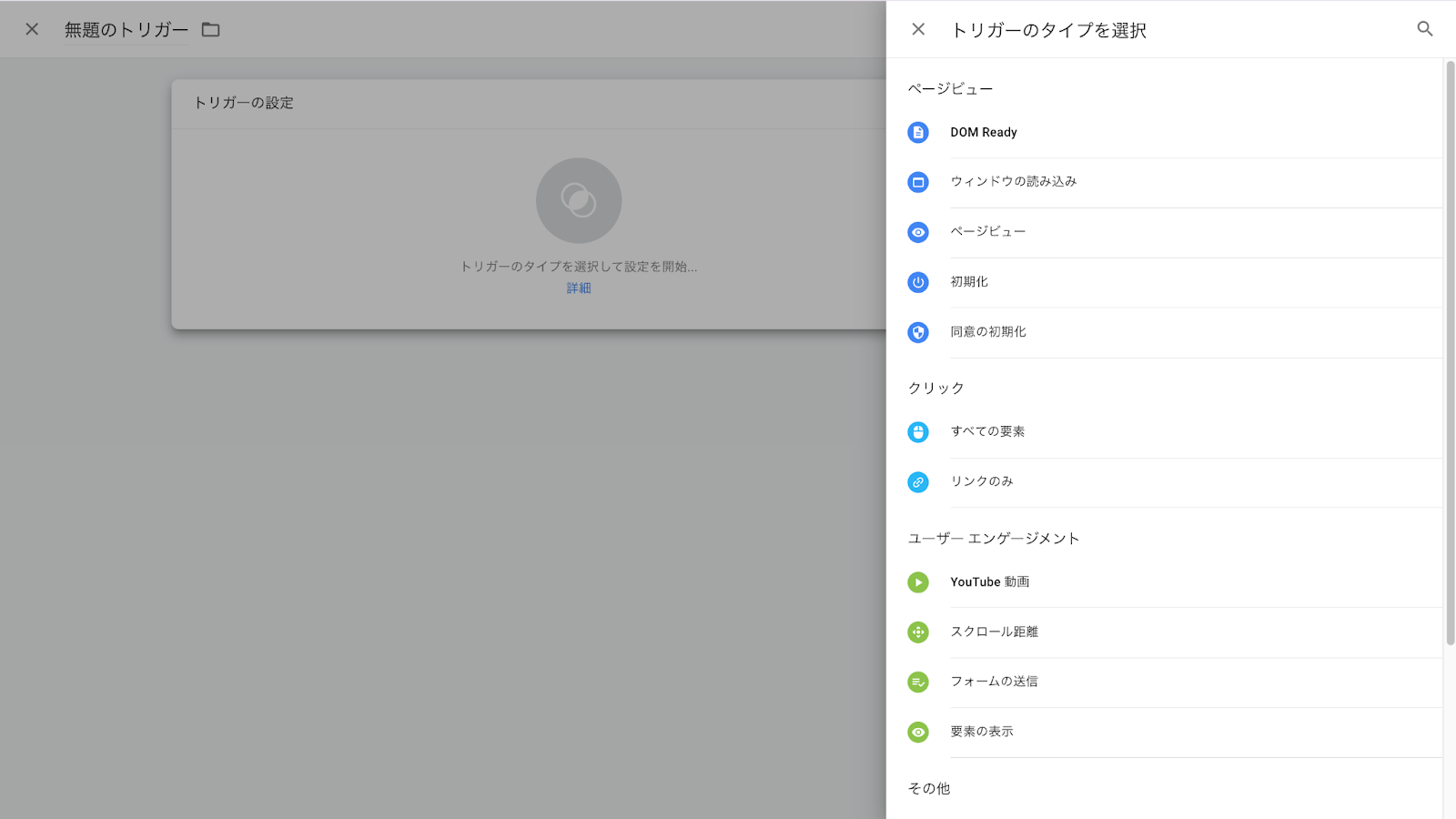Select 初期化 trigger type

click(1165, 282)
